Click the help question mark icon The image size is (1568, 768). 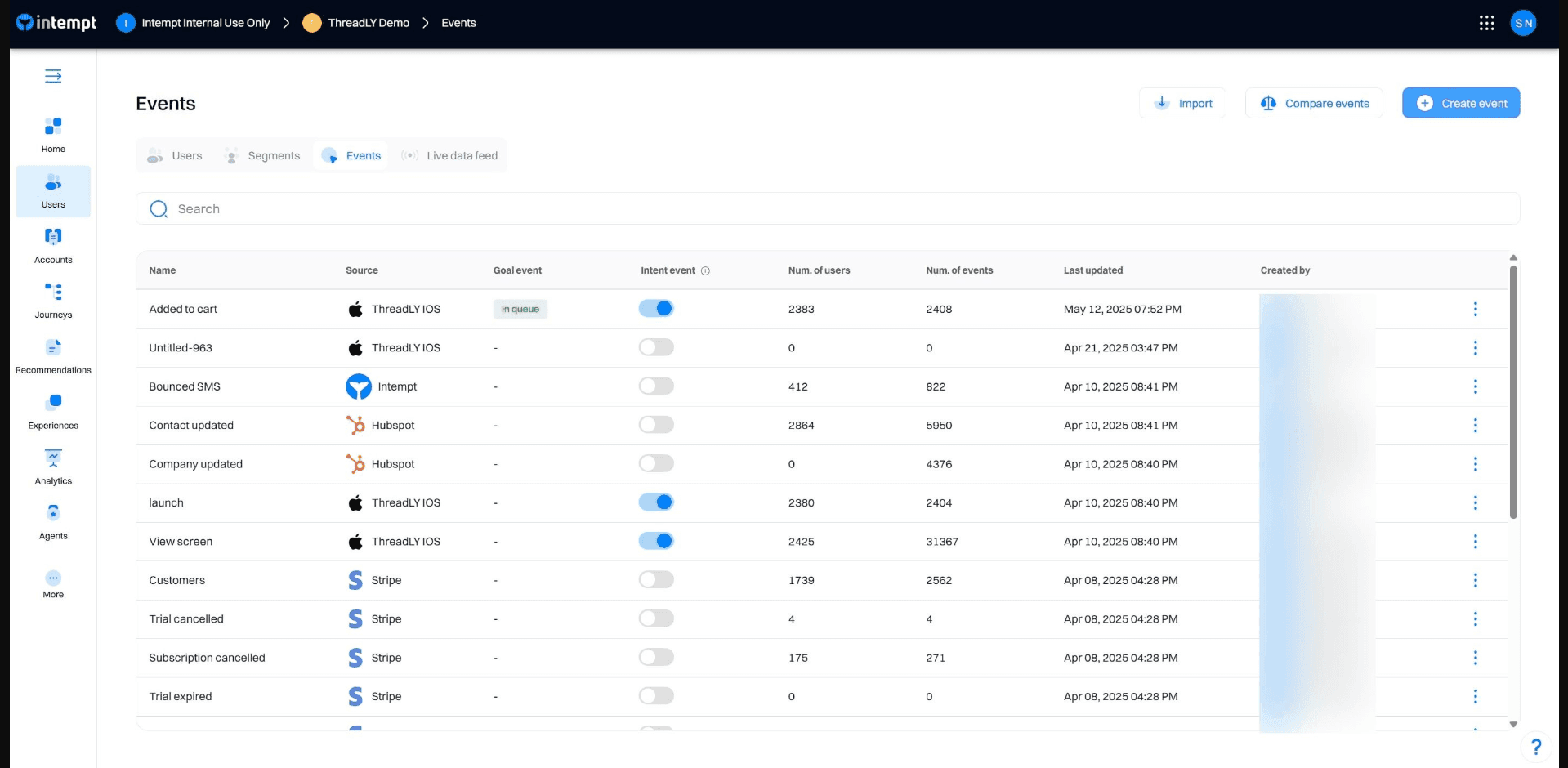(x=1535, y=747)
